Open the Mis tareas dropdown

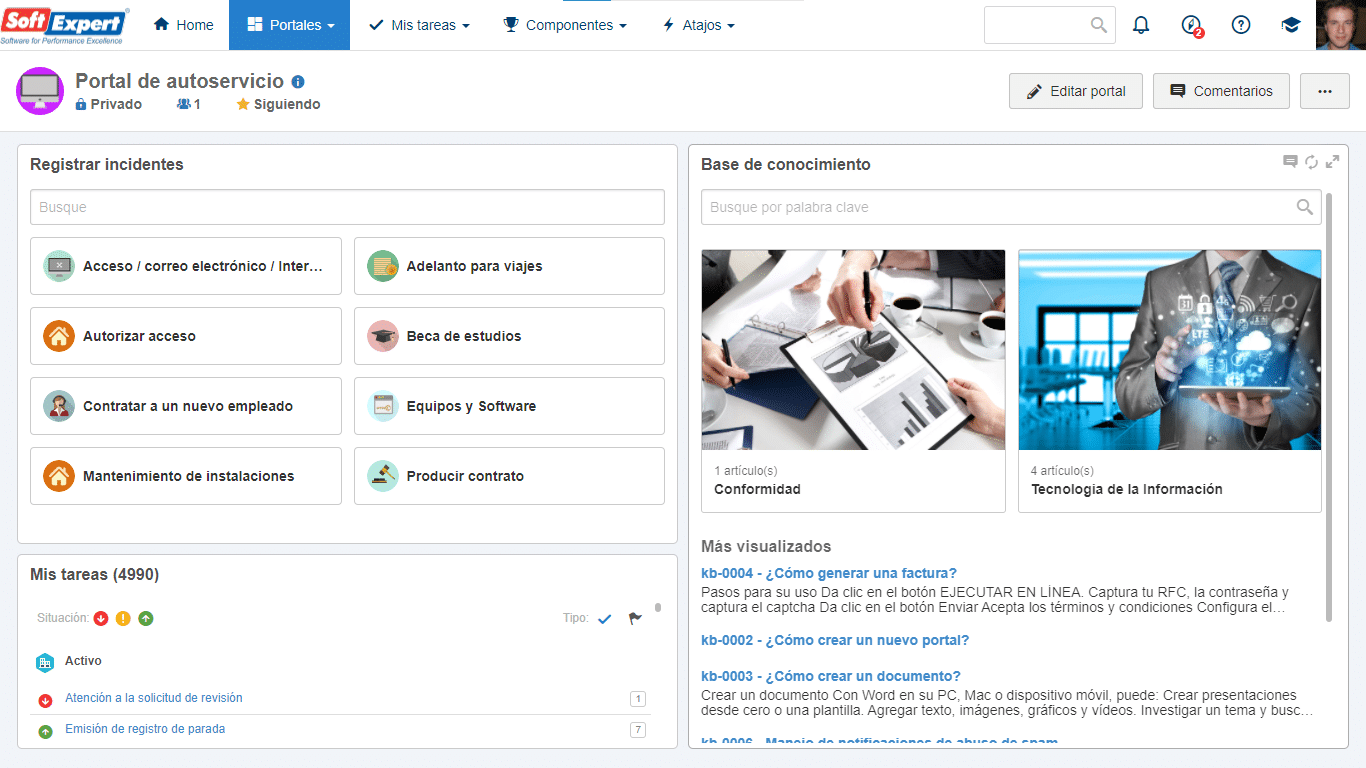419,25
